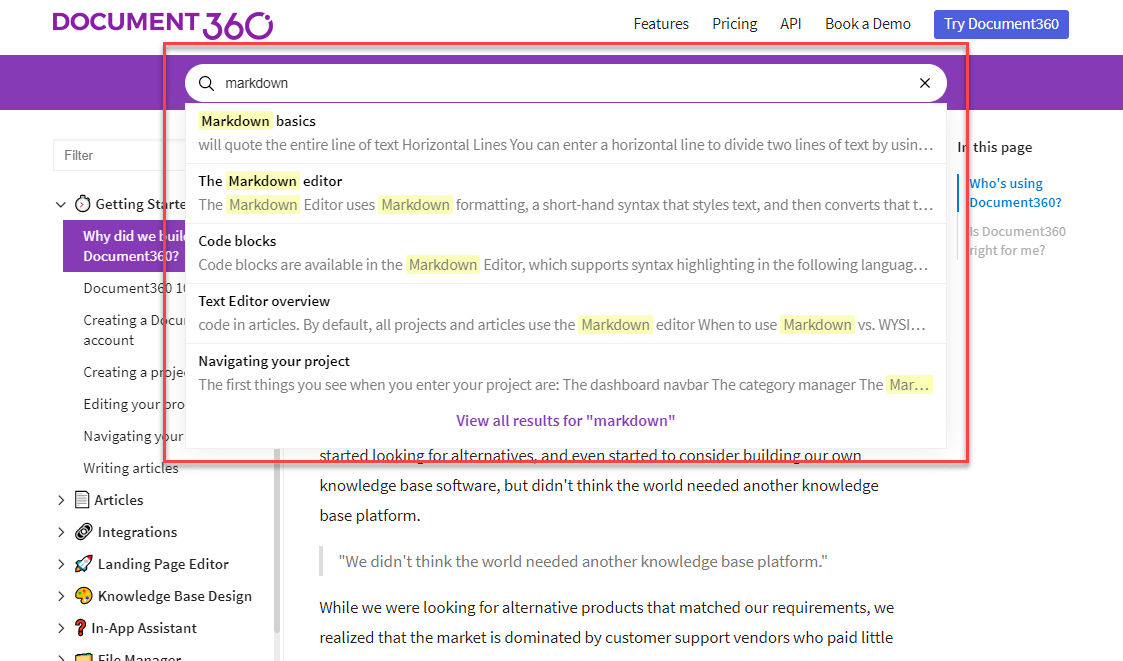This screenshot has height=661, width=1123.
Task: Click the Landing Page Editor rocket icon
Action: 83,563
